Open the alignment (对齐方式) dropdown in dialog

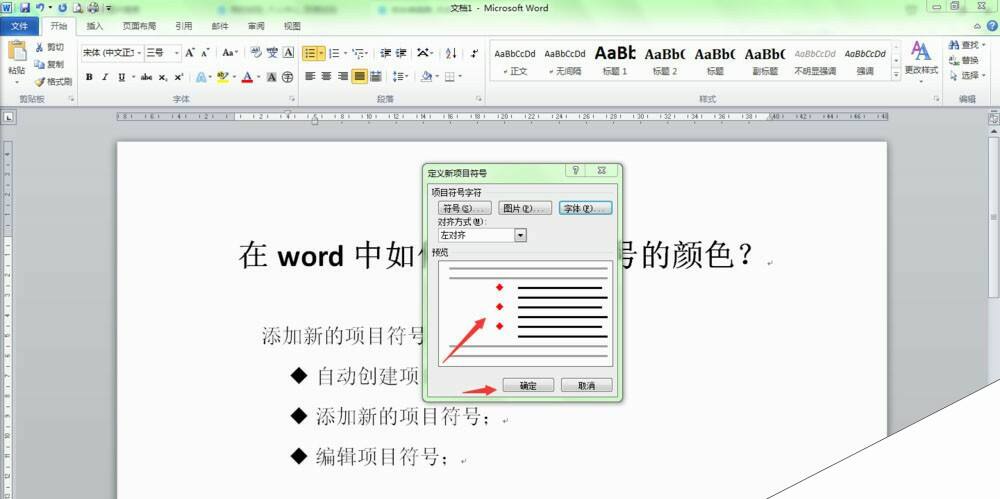(x=520, y=235)
